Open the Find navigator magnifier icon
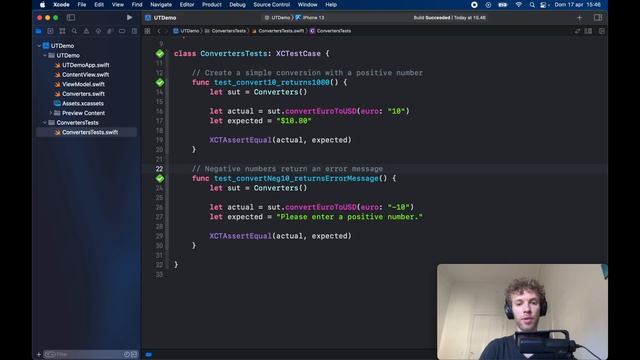This screenshot has height=360, width=640. click(74, 31)
